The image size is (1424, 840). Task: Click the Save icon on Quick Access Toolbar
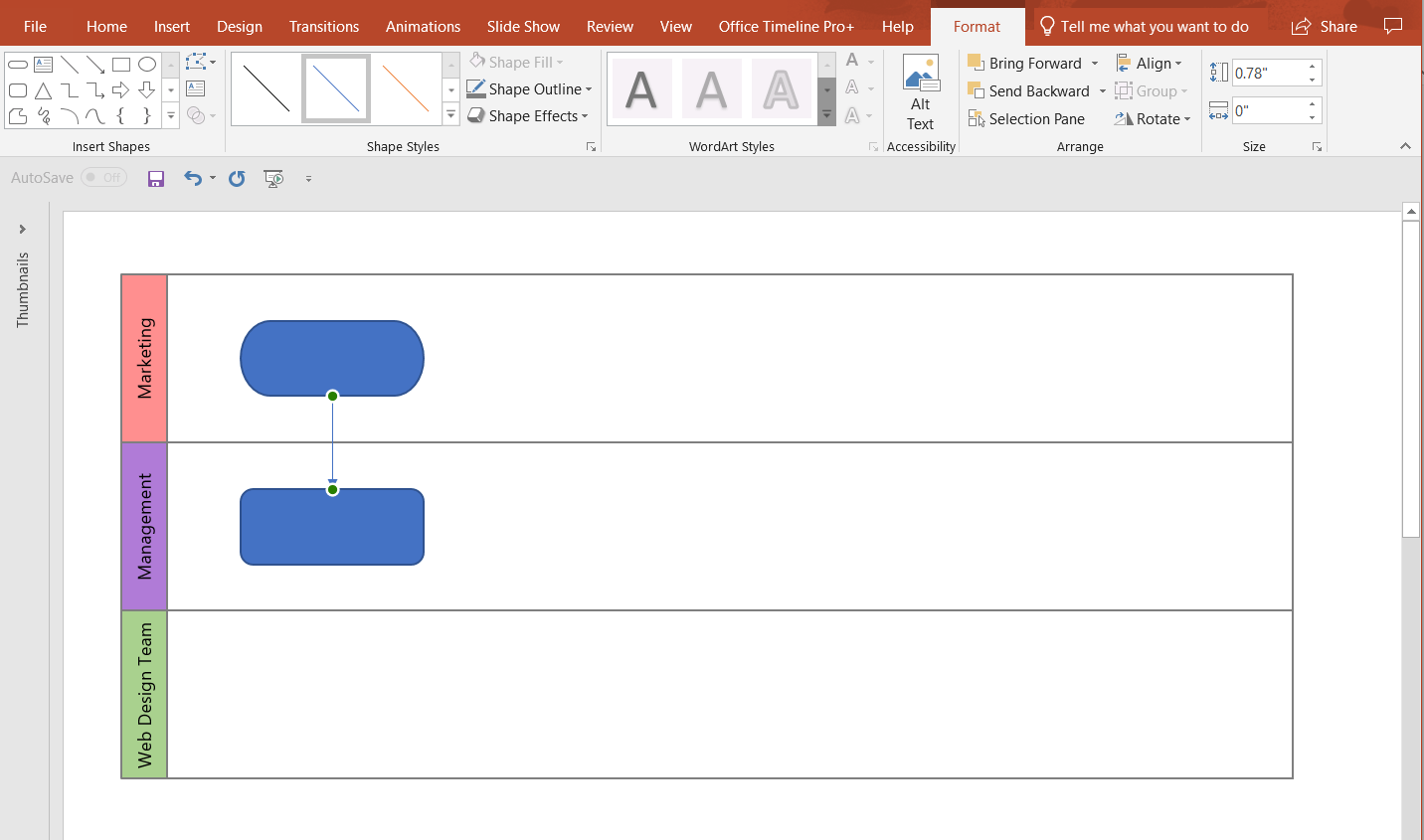click(156, 178)
